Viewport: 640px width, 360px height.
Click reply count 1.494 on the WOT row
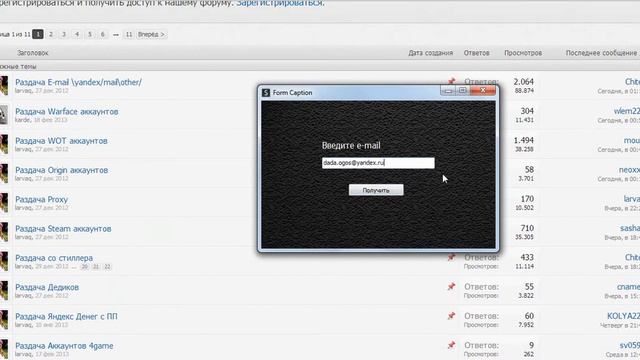pyautogui.click(x=524, y=140)
